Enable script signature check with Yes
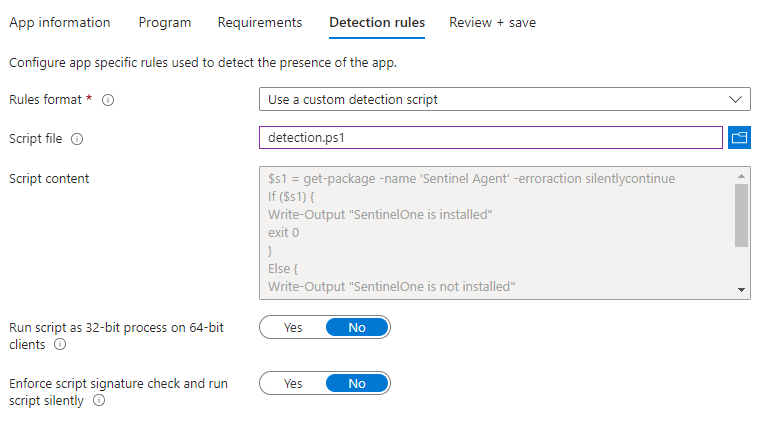This screenshot has height=423, width=772. [293, 383]
